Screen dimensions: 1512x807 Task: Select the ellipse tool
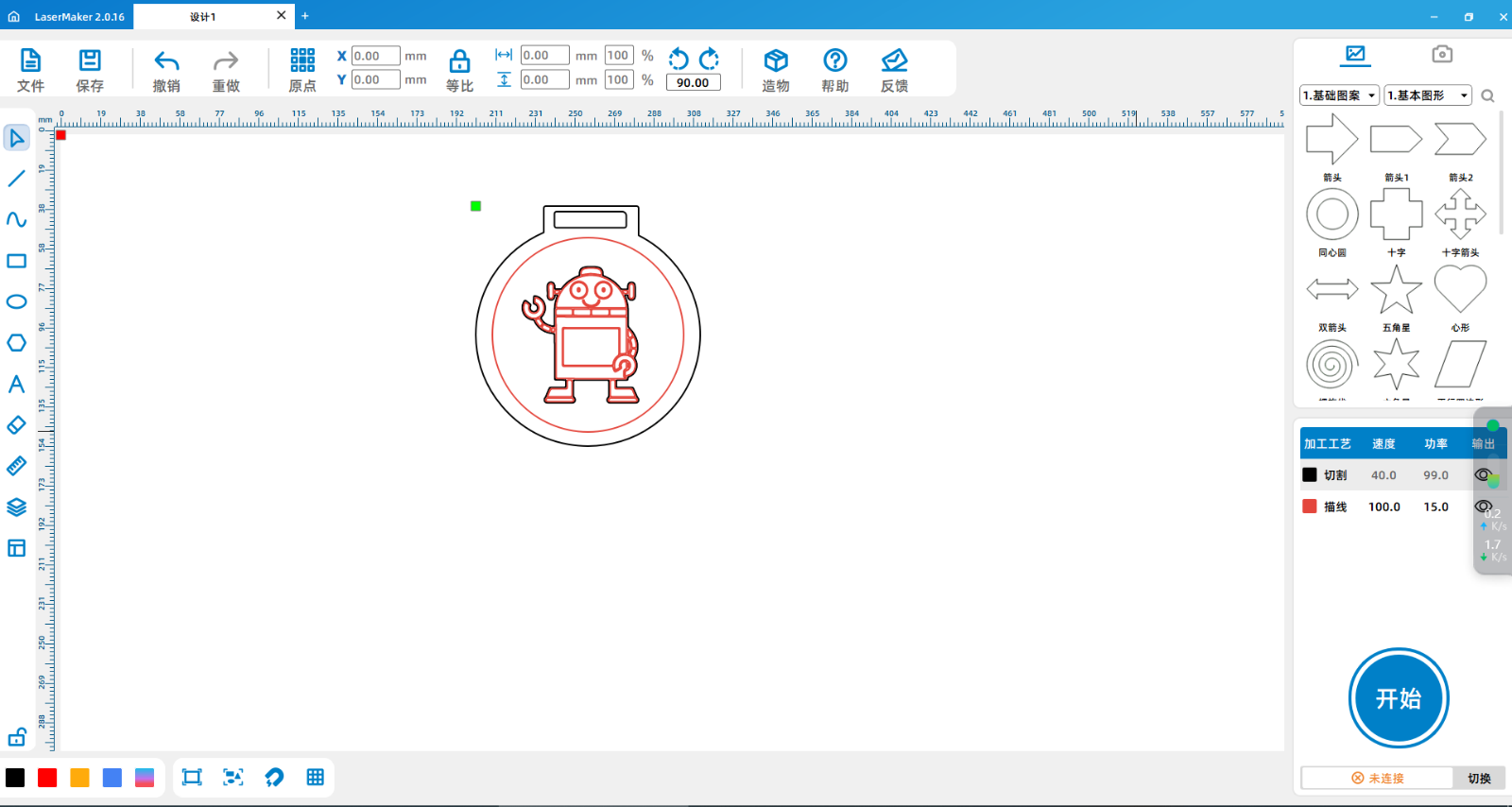pos(16,302)
